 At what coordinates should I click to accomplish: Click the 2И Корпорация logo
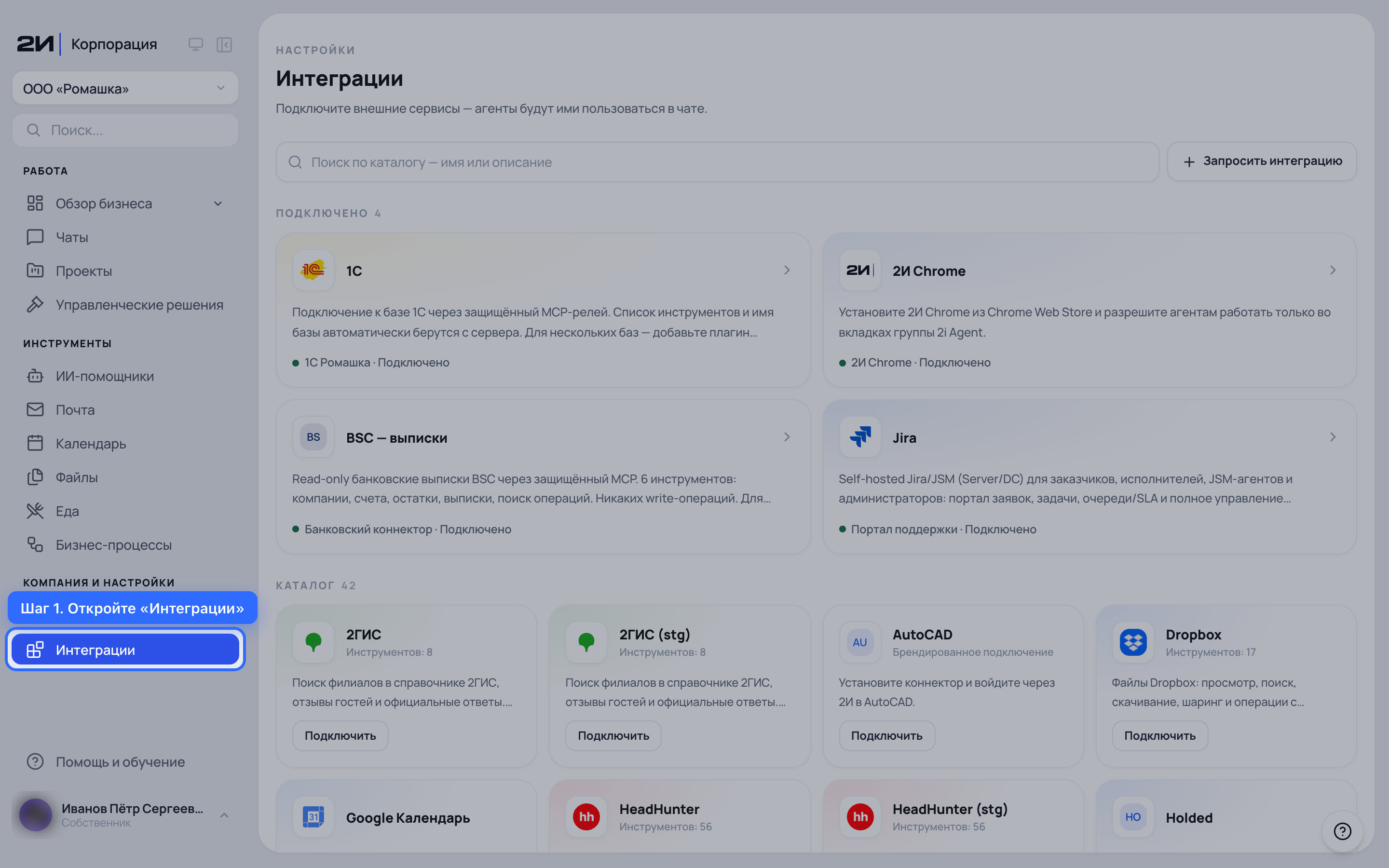87,44
